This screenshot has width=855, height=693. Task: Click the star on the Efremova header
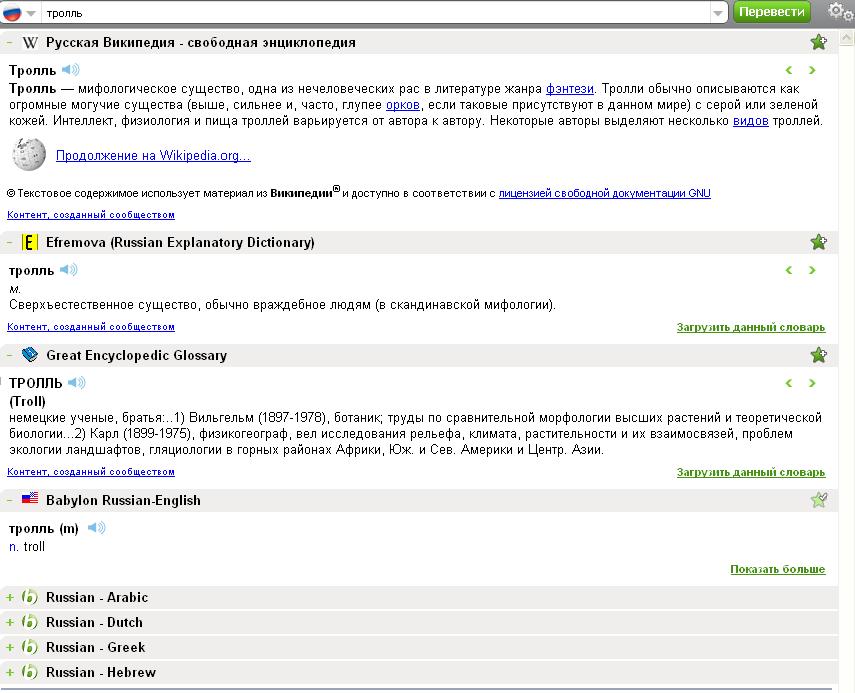point(818,242)
